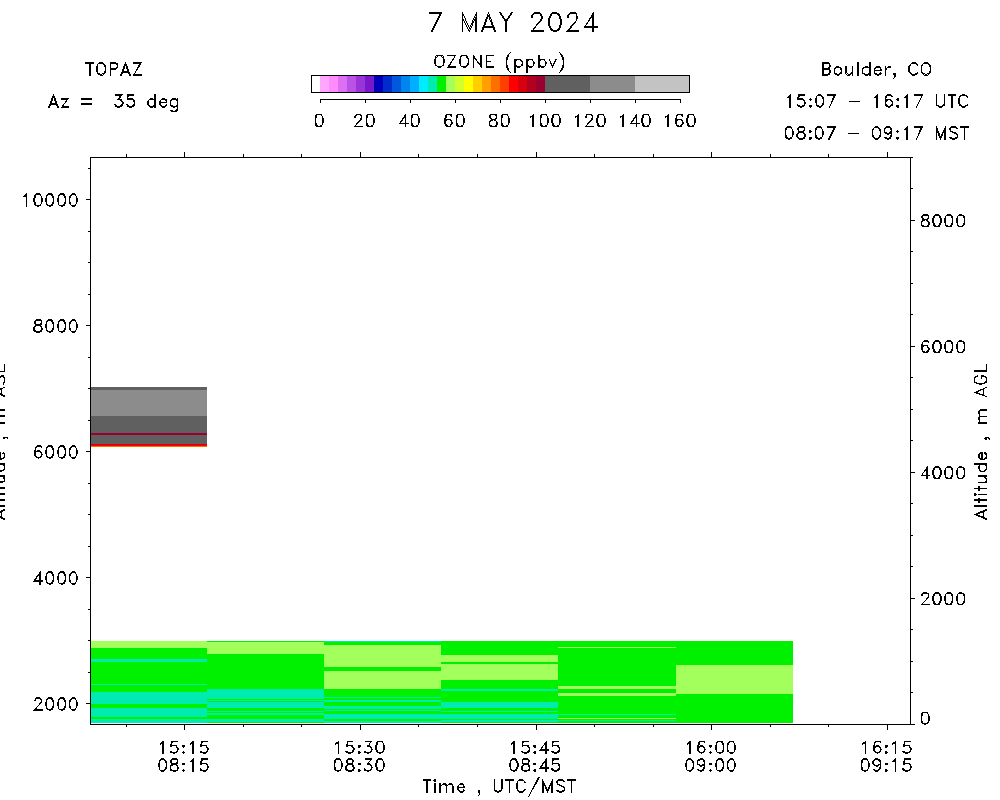
Task: Click the "Altitude , m AGL" right axis title
Action: point(981,441)
